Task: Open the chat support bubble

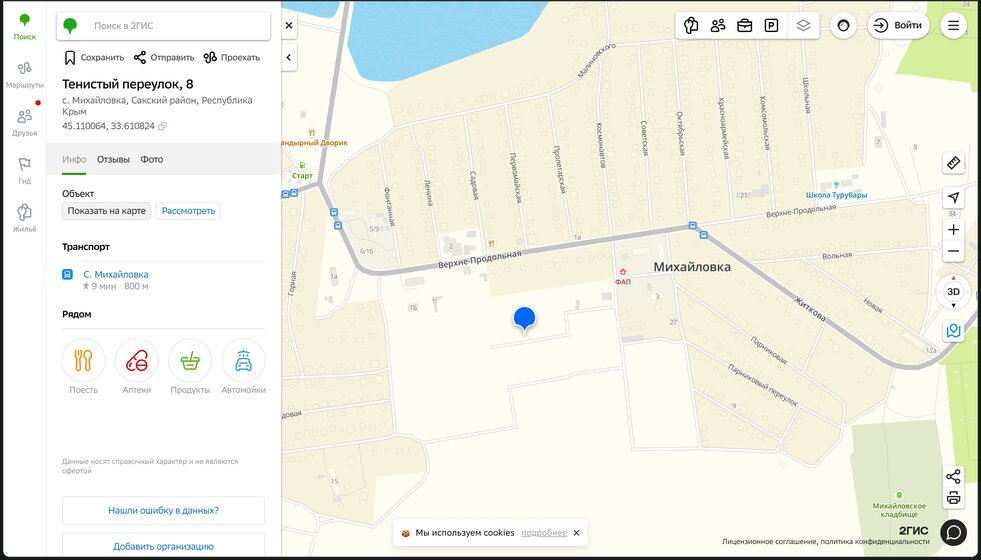Action: pyautogui.click(x=953, y=532)
